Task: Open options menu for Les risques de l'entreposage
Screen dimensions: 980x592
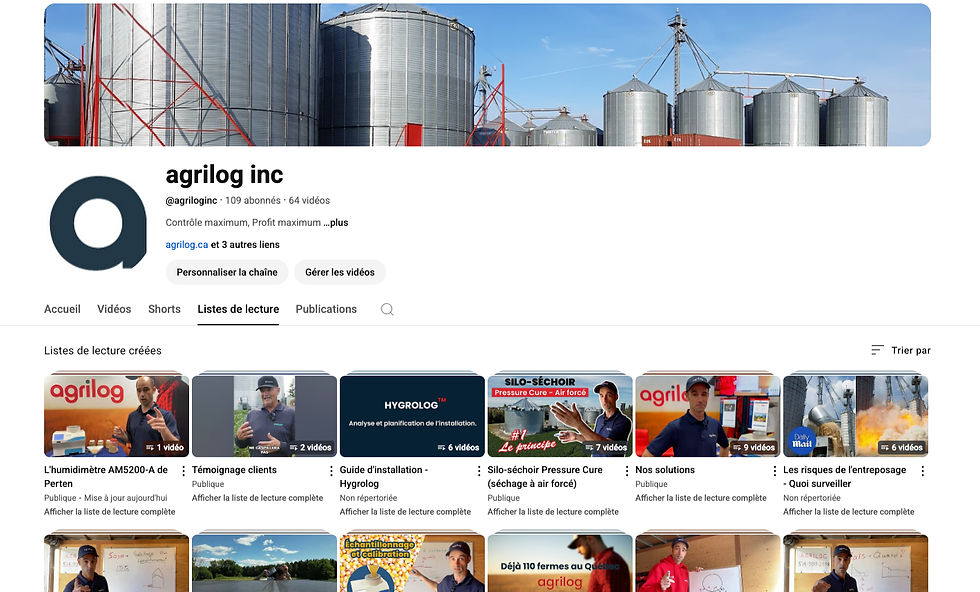Action: (x=922, y=471)
